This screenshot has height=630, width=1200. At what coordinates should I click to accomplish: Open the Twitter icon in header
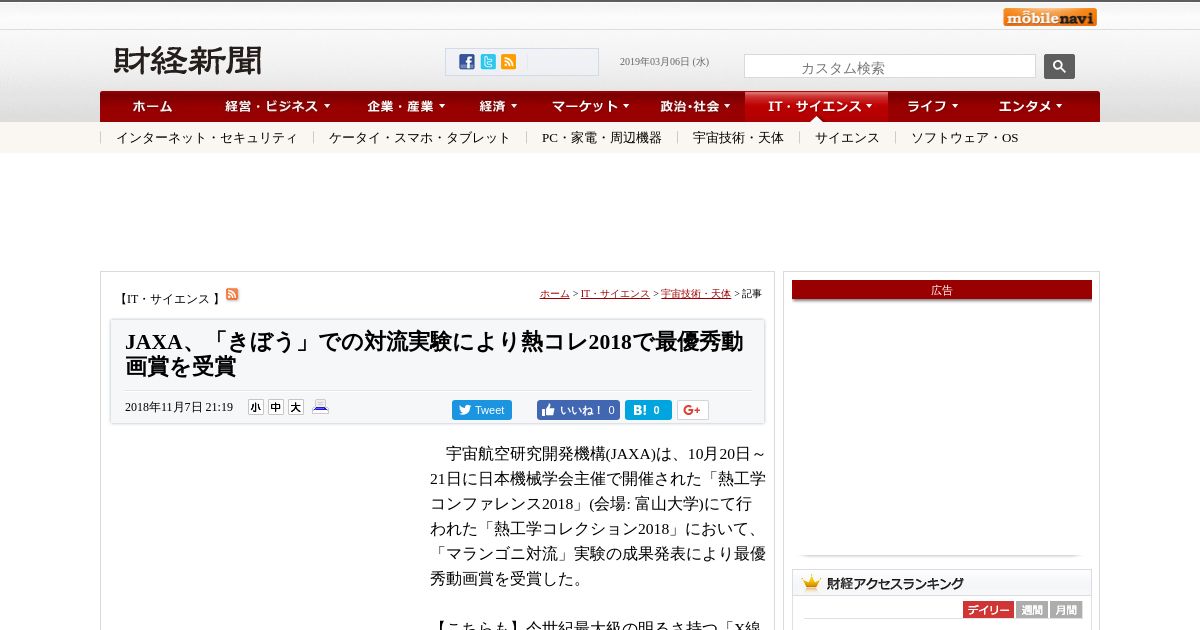tap(488, 62)
